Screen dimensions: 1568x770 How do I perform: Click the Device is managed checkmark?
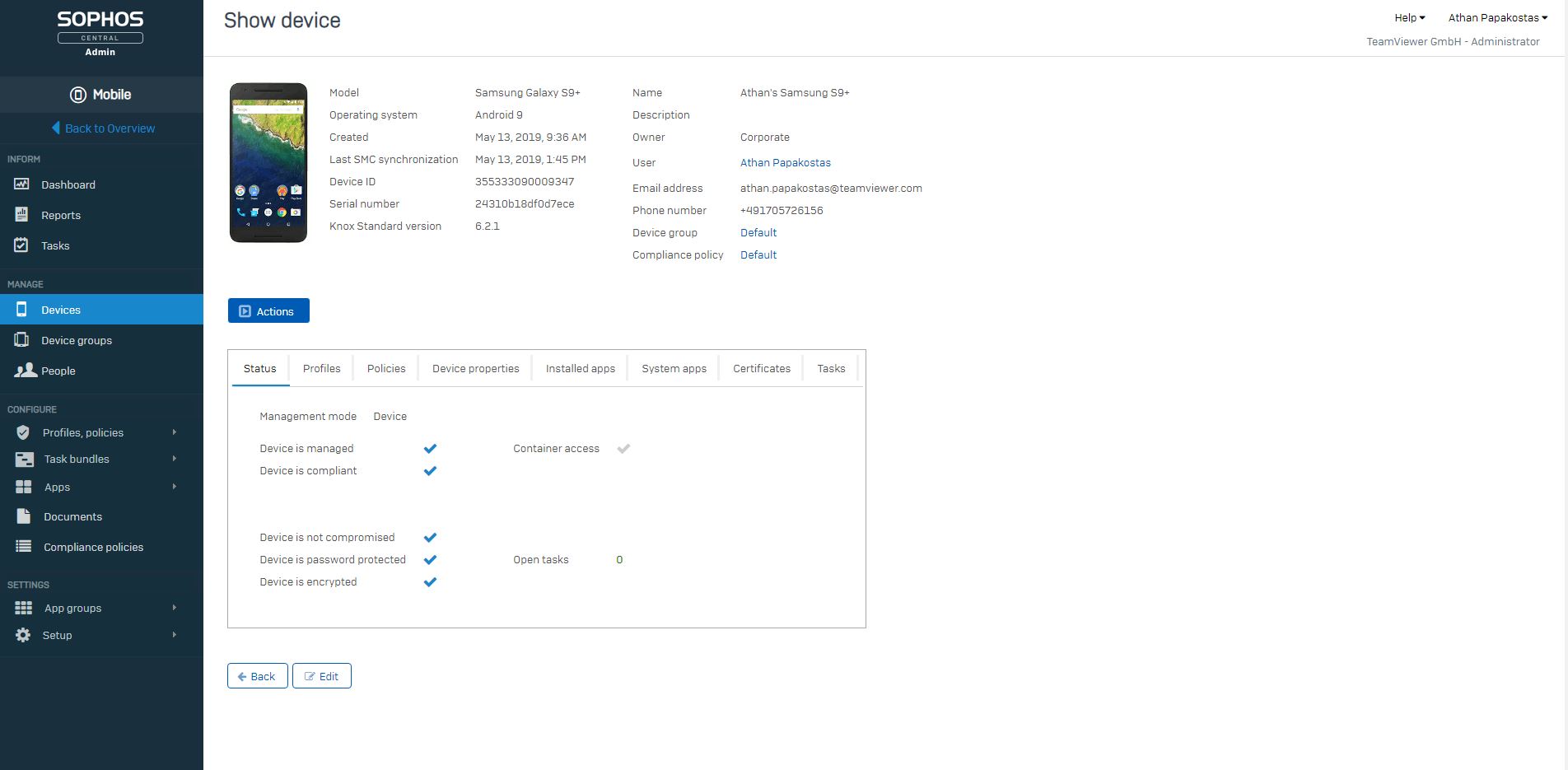(430, 449)
